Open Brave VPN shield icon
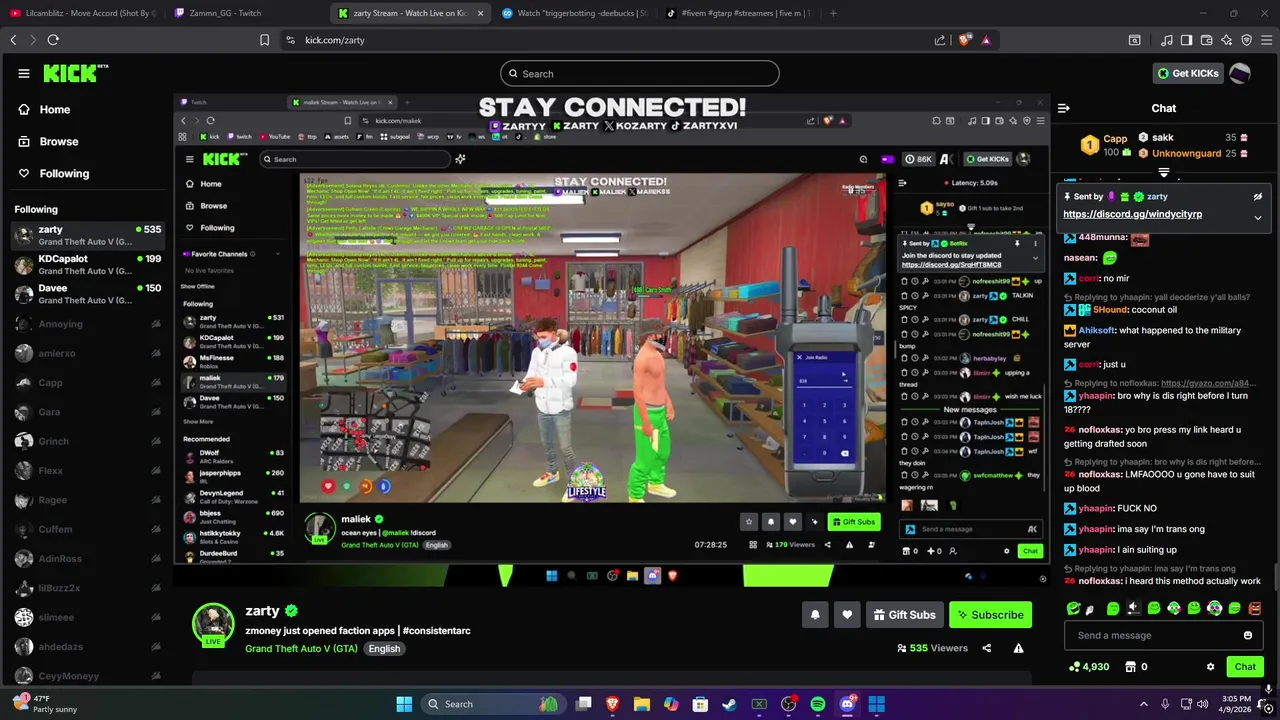 1246,40
